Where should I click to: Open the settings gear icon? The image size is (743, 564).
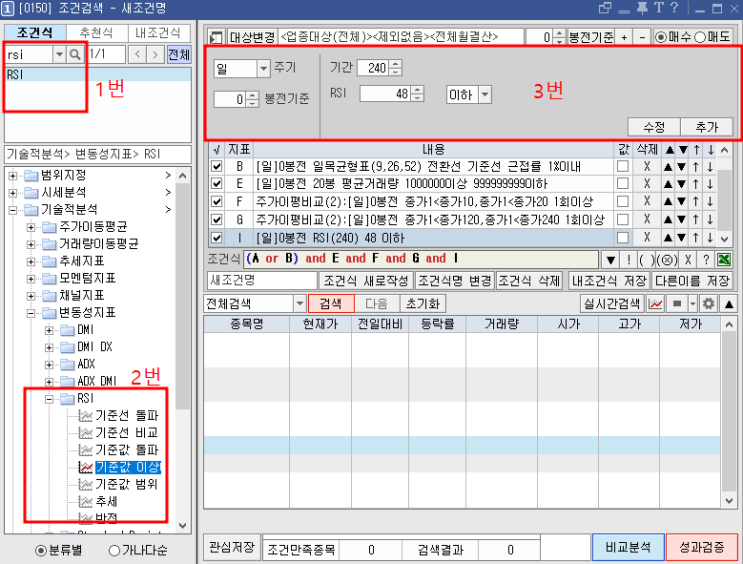click(x=708, y=304)
